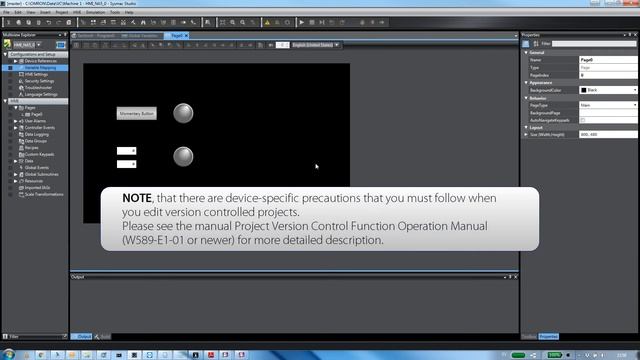Click the binoculars search icon in the toolbar
The height and width of the screenshot is (360, 640).
click(x=143, y=22)
